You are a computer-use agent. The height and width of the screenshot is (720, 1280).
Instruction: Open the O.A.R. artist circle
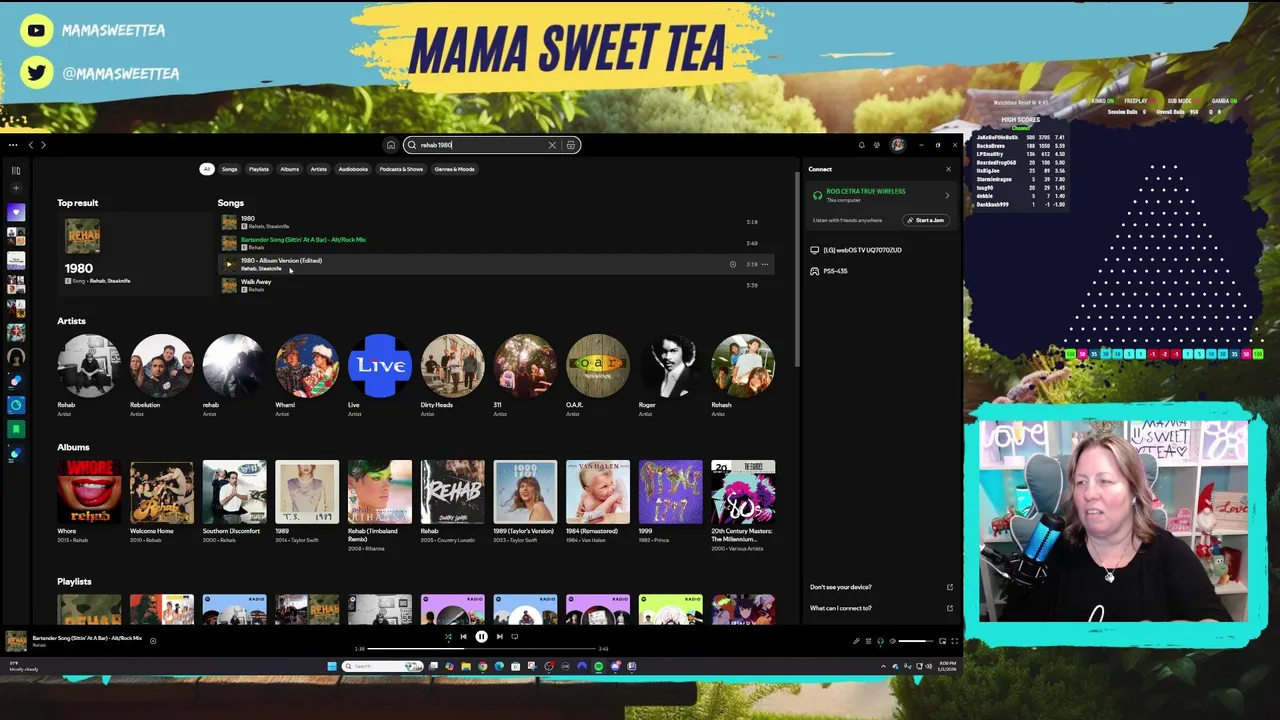point(598,365)
